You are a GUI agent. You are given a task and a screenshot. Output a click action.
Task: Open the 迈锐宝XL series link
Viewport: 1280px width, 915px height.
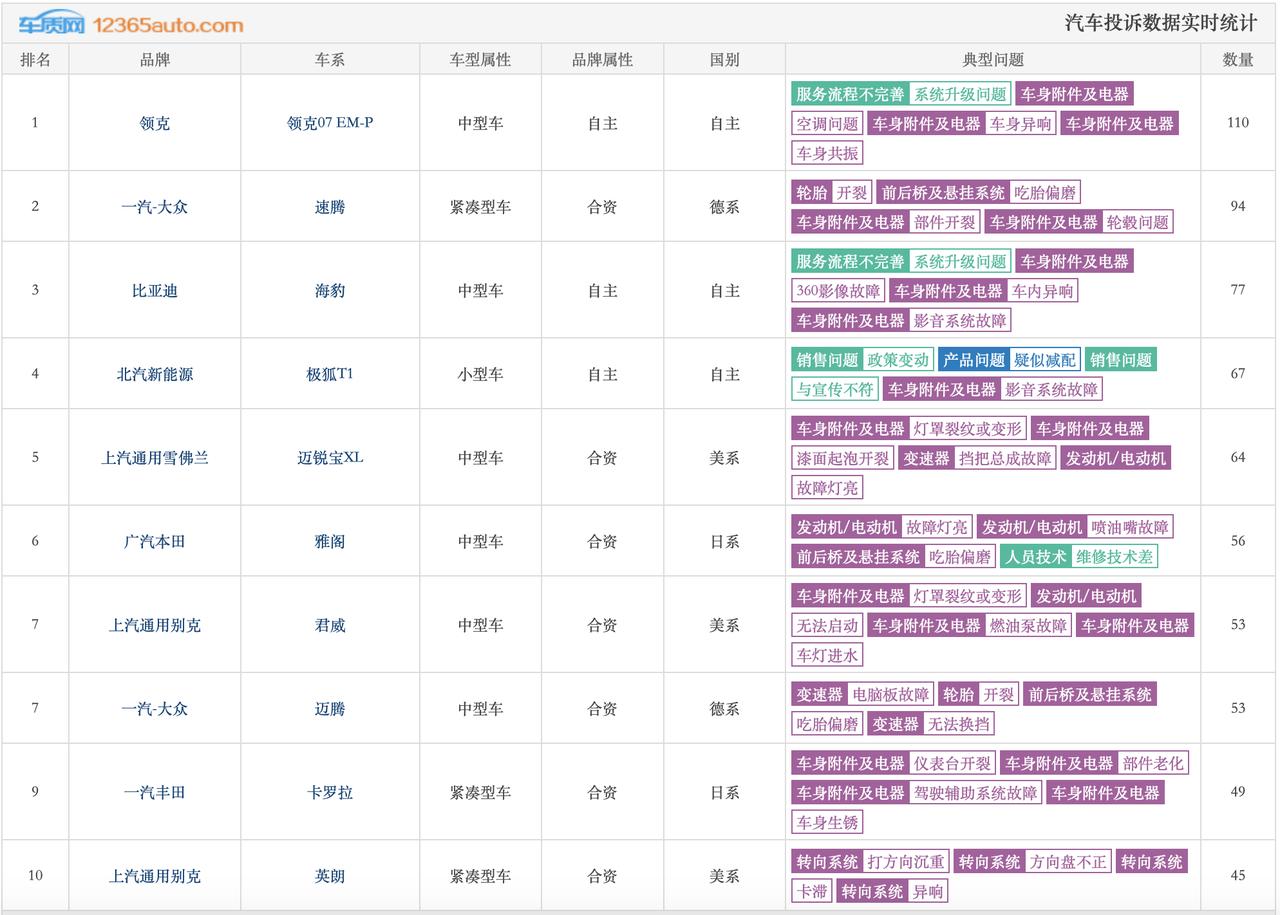pyautogui.click(x=329, y=458)
